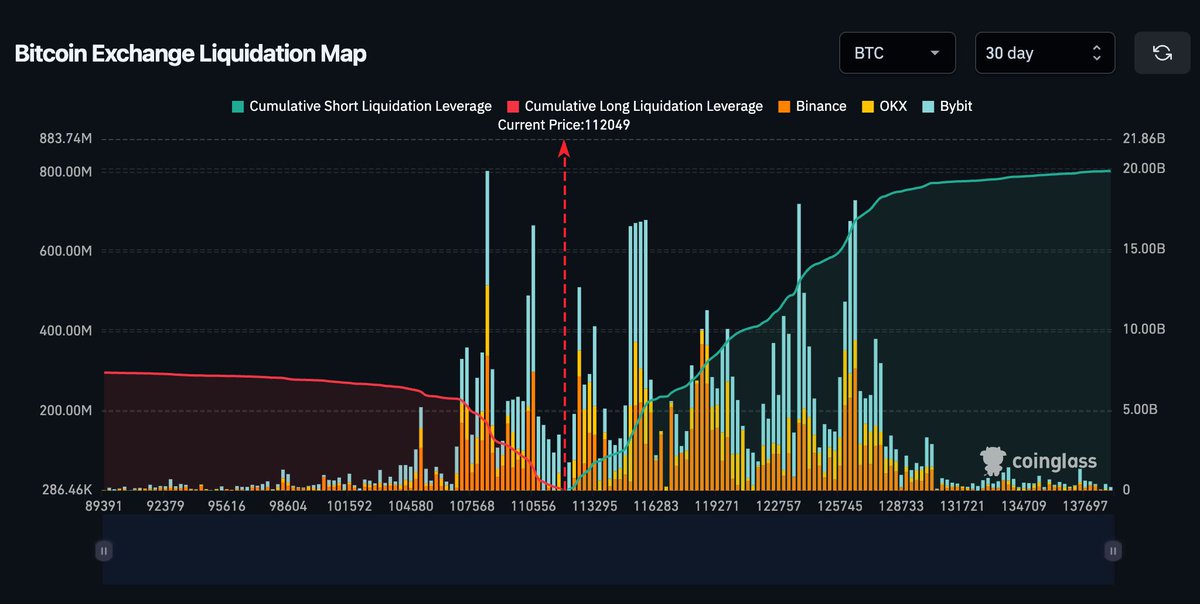Click the light blue Bybit legend square
Image resolution: width=1200 pixels, height=604 pixels.
(x=927, y=106)
